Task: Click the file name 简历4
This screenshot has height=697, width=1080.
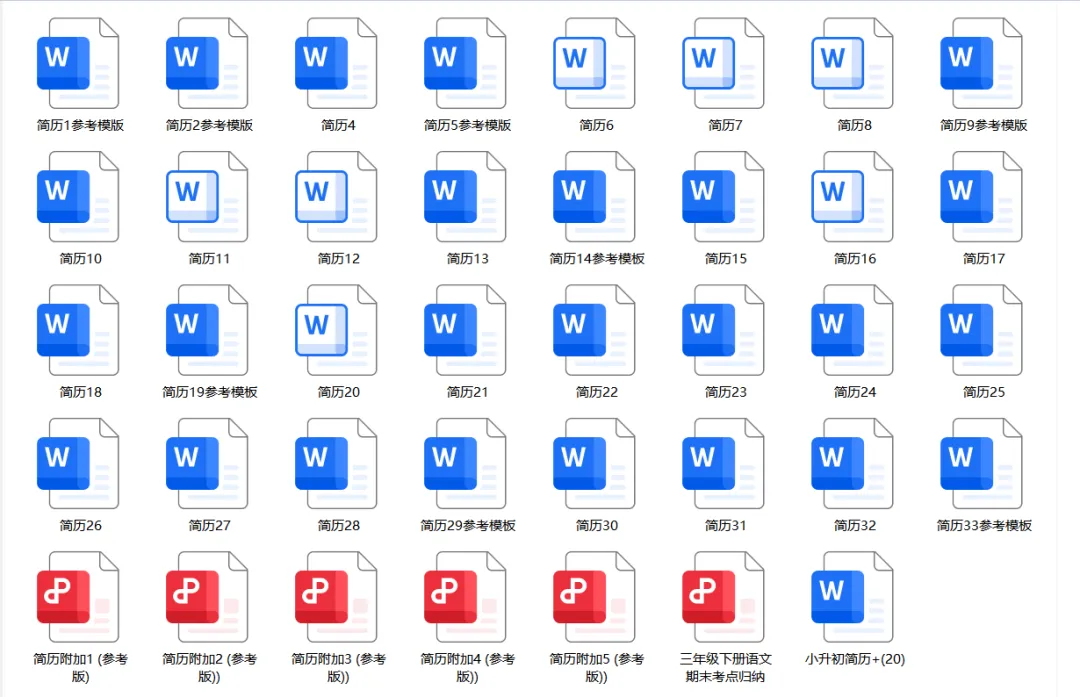Action: tap(338, 125)
